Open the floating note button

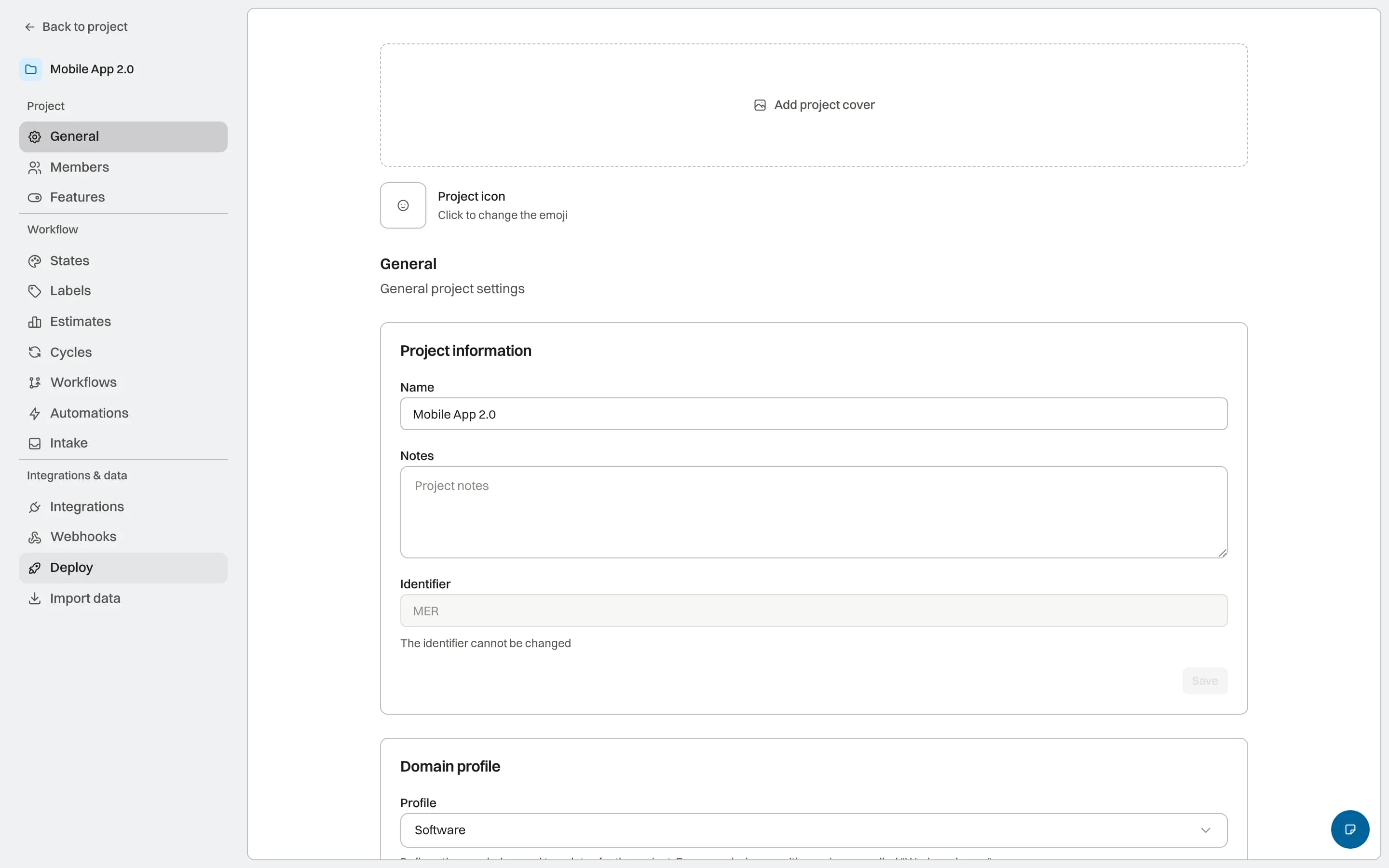click(x=1350, y=829)
